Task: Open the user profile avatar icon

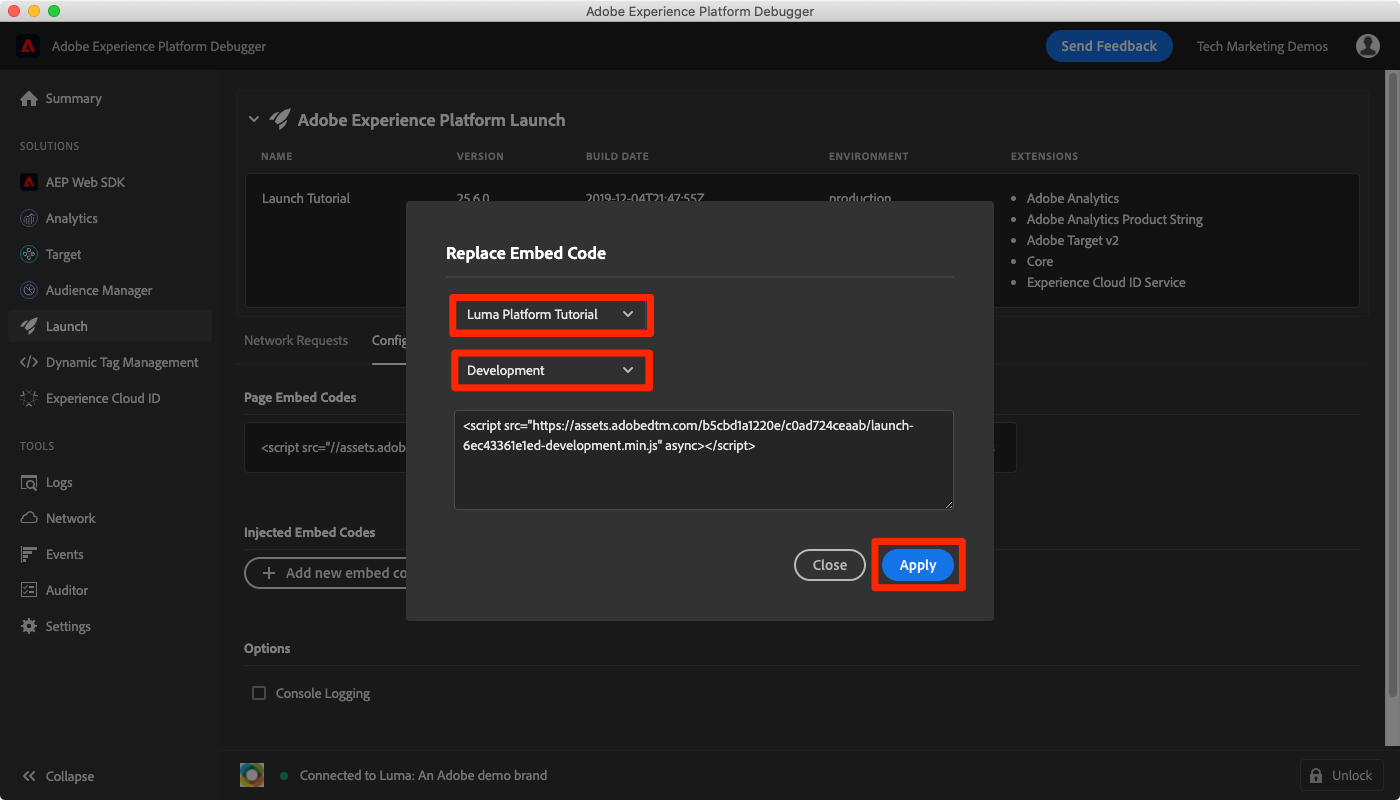Action: click(x=1367, y=46)
